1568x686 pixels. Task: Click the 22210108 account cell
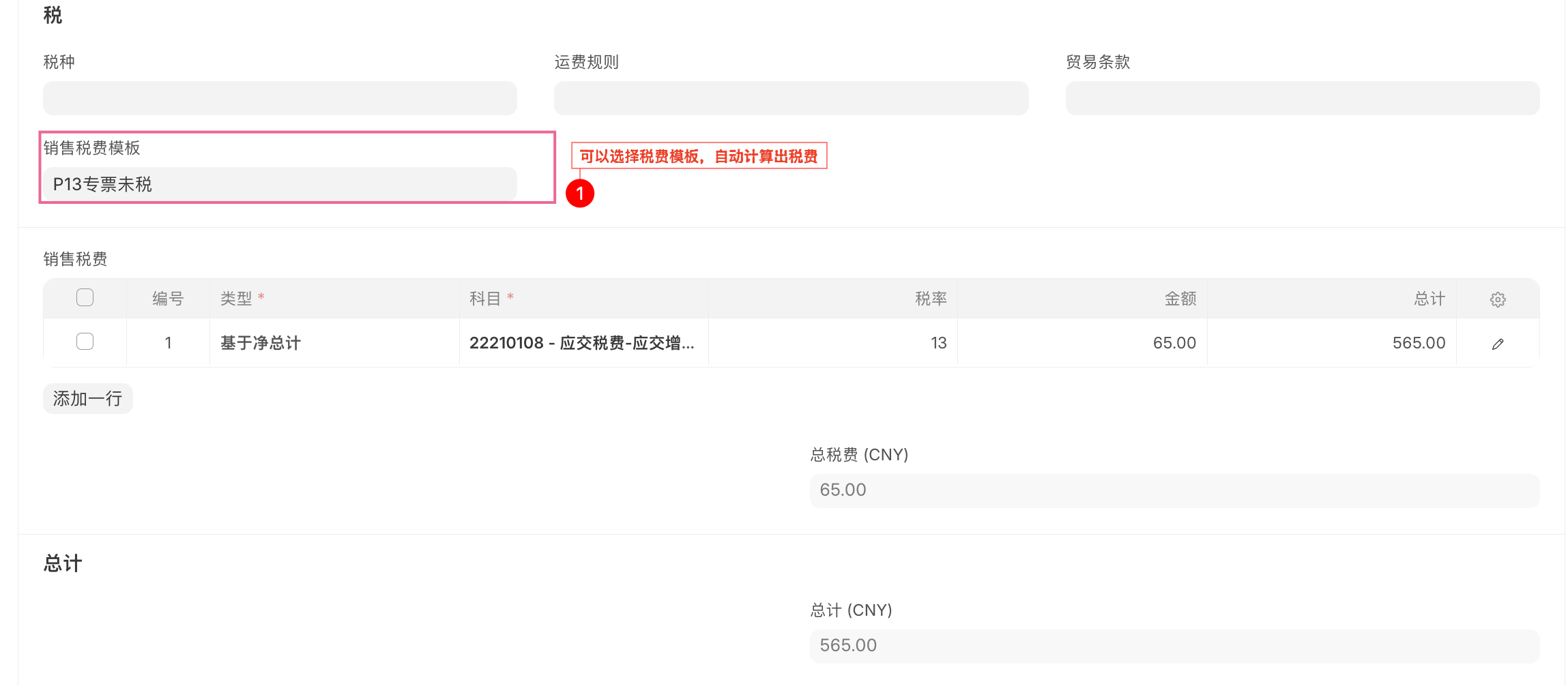click(x=583, y=343)
